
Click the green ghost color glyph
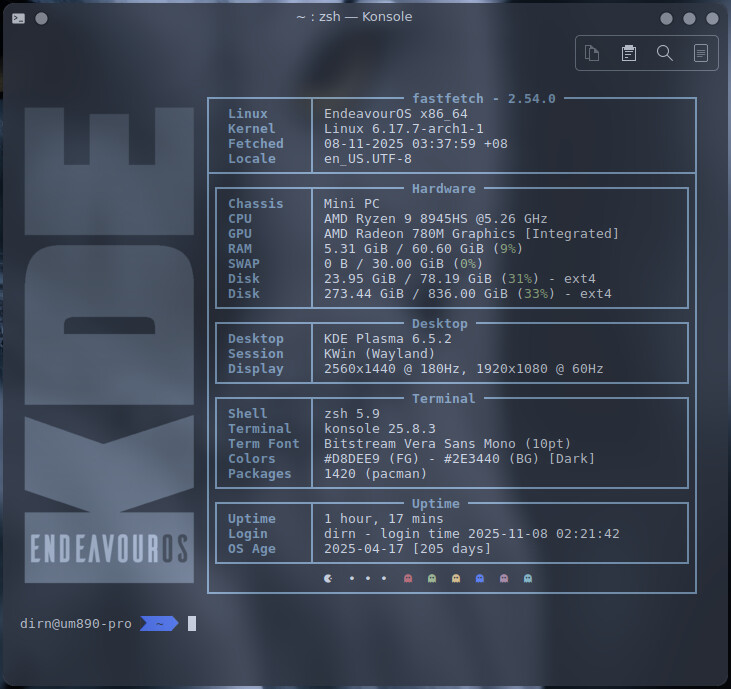pos(431,578)
